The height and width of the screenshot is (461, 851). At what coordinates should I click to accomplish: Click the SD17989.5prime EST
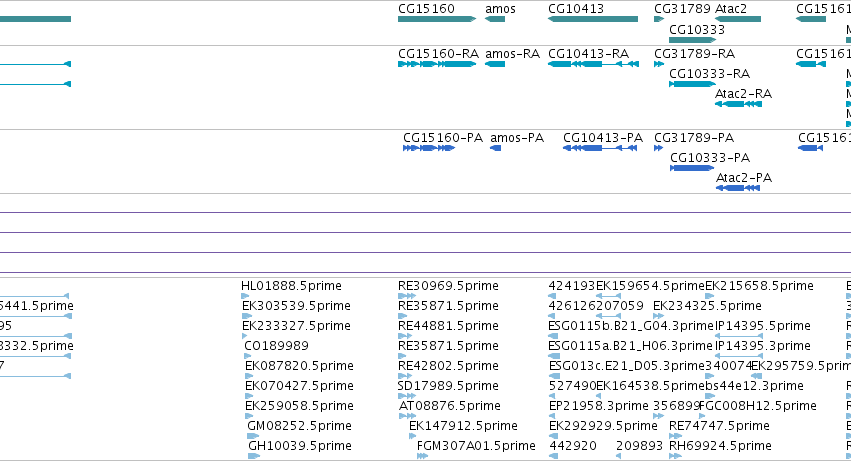pyautogui.click(x=448, y=386)
